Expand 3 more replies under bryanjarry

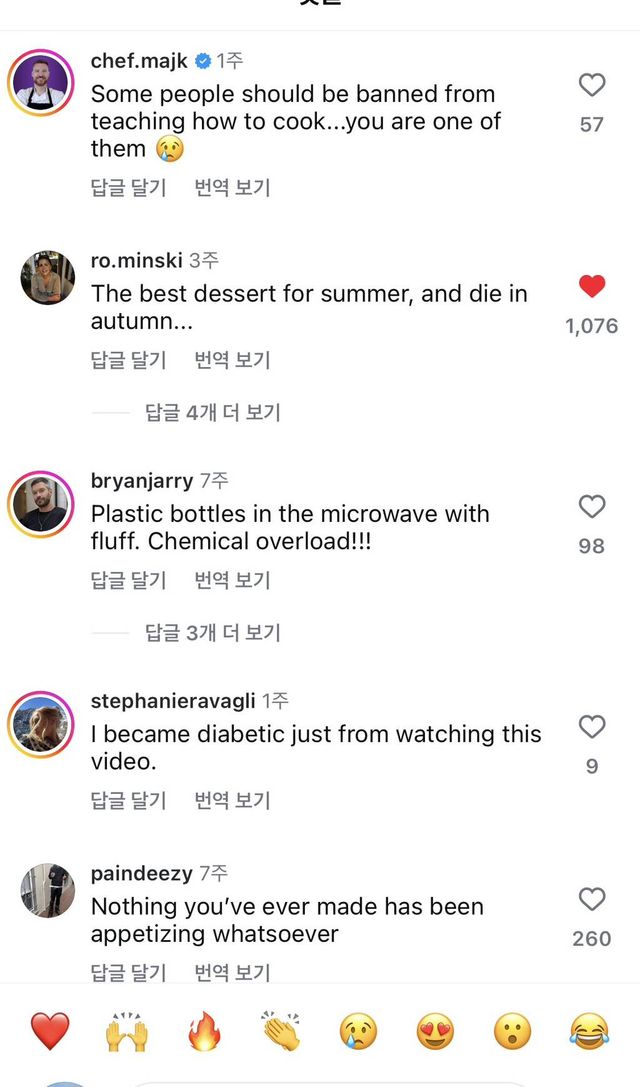click(213, 632)
